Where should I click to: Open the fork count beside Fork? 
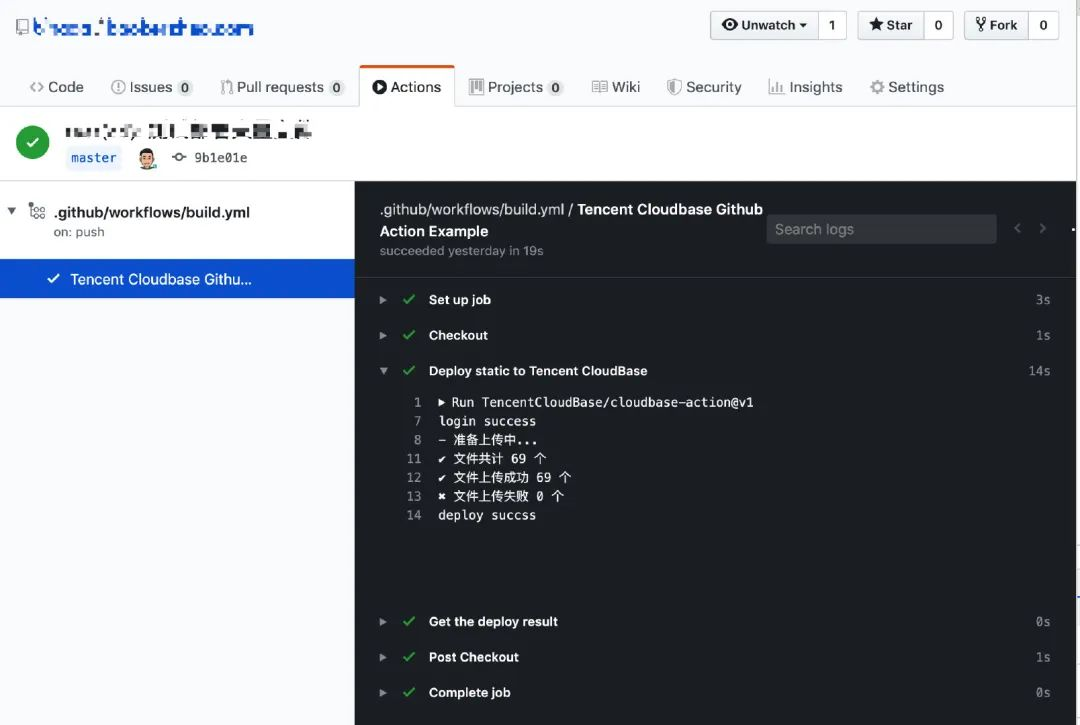pyautogui.click(x=1043, y=25)
